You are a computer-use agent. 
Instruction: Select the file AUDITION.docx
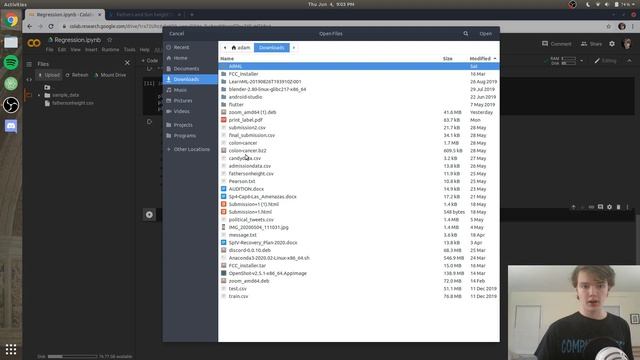(359, 189)
